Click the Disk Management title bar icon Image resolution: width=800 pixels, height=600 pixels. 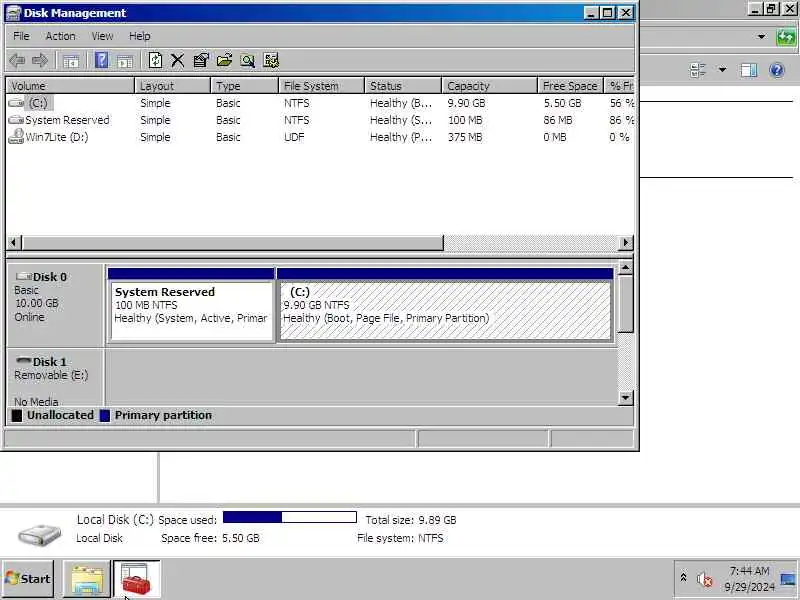(13, 13)
